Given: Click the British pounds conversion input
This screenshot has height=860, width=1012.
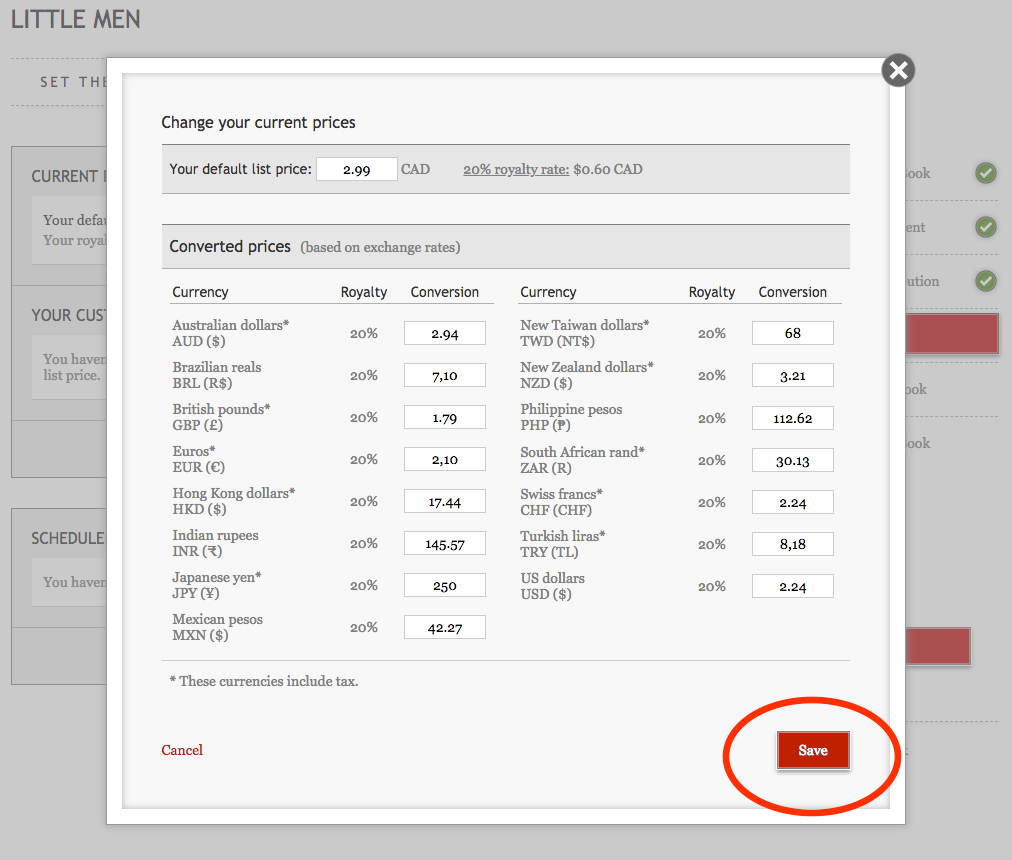Looking at the screenshot, I should [x=444, y=418].
